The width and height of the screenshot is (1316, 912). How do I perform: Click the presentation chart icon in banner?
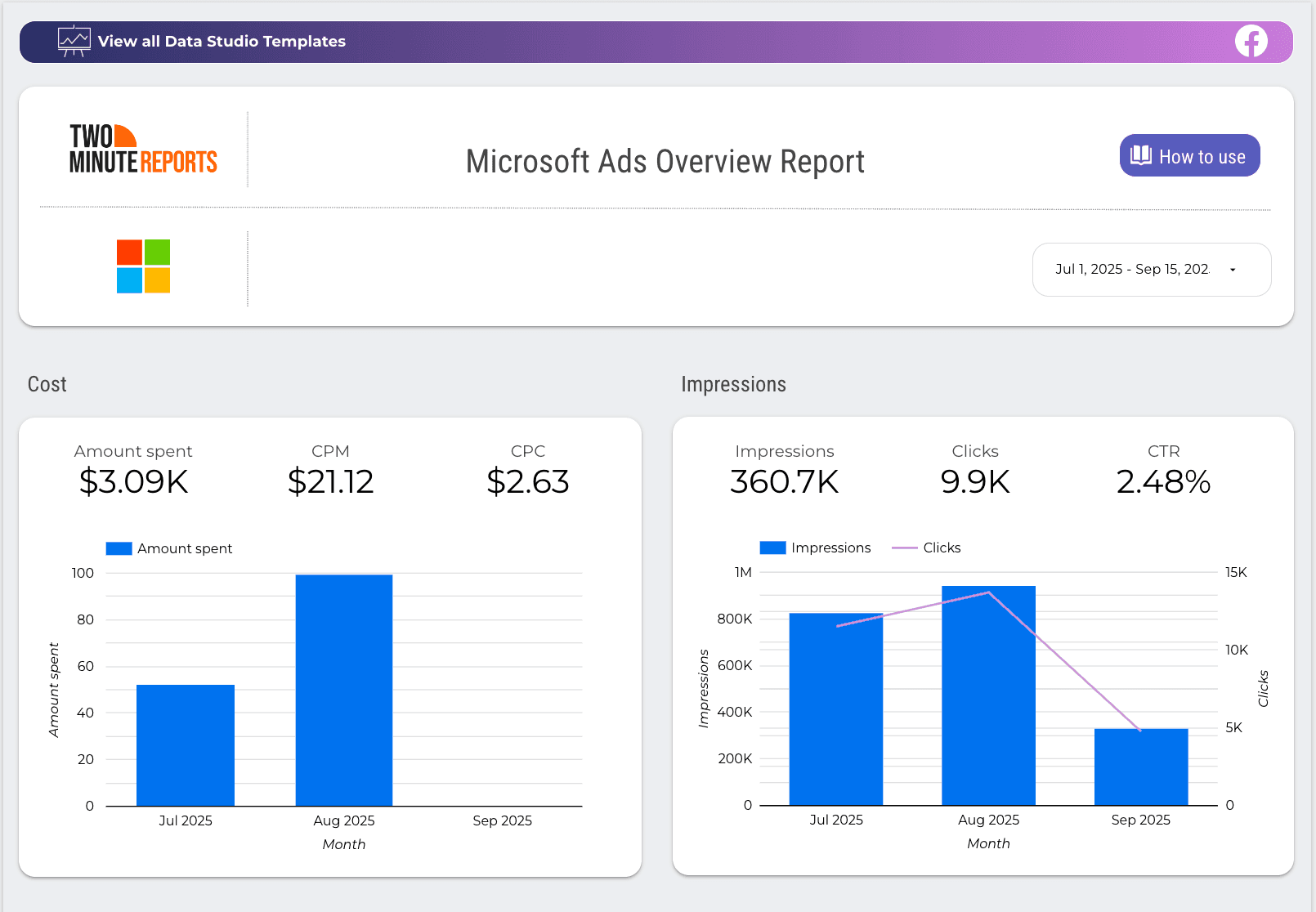(x=74, y=41)
